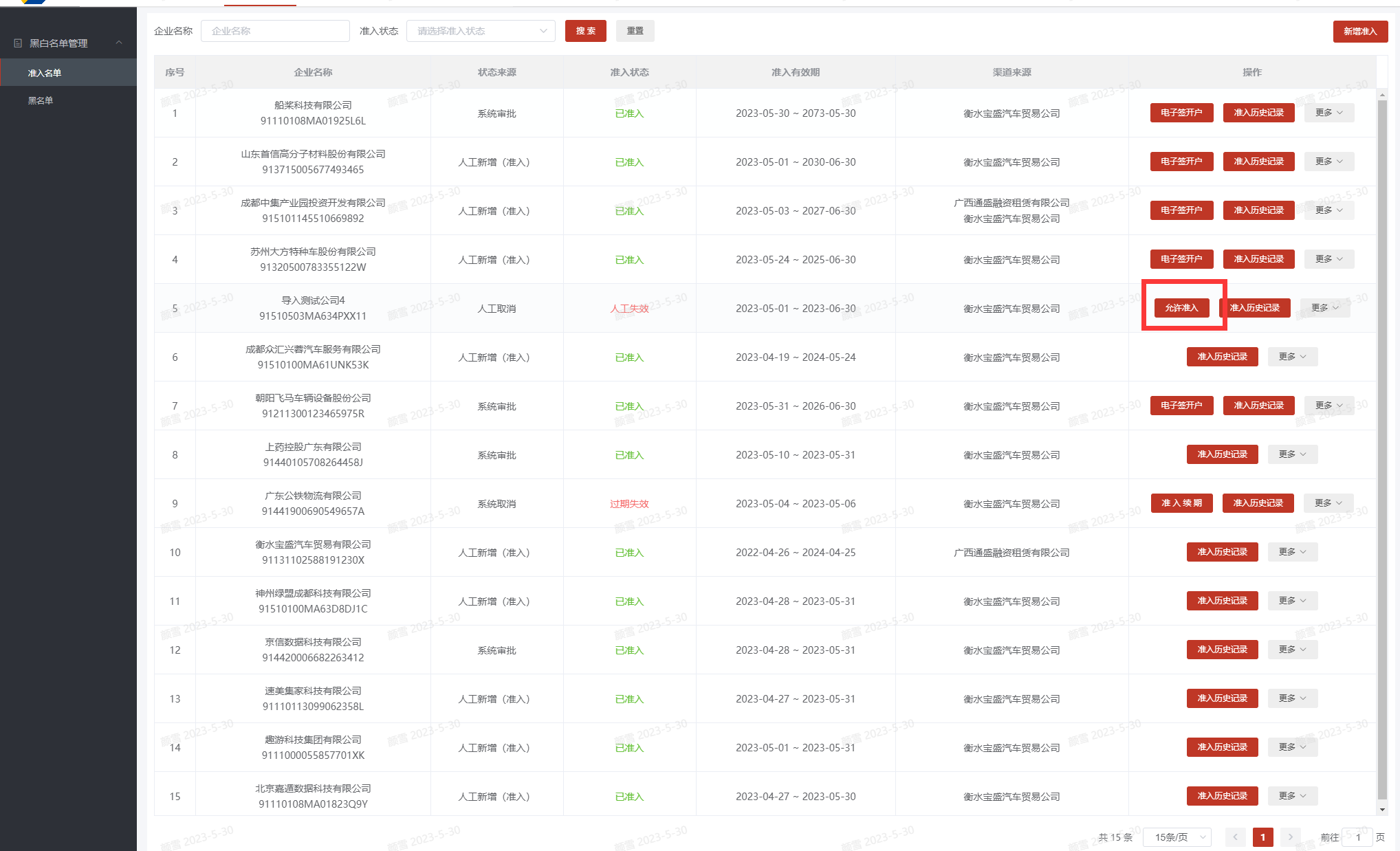Click 电子签开户 for 船桨科技有限公司
The width and height of the screenshot is (1400, 851).
click(1181, 113)
